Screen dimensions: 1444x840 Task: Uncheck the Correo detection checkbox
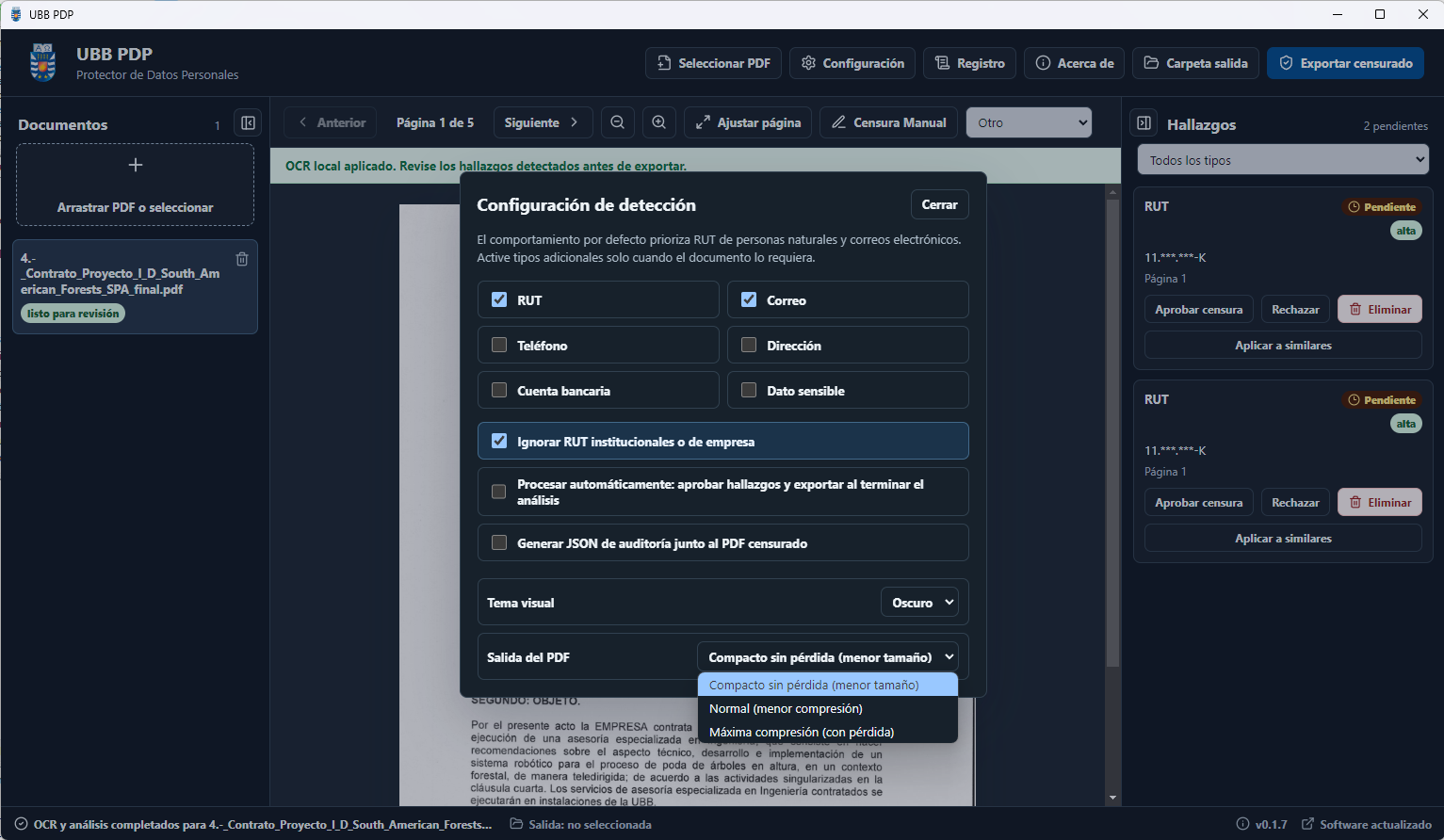click(749, 299)
